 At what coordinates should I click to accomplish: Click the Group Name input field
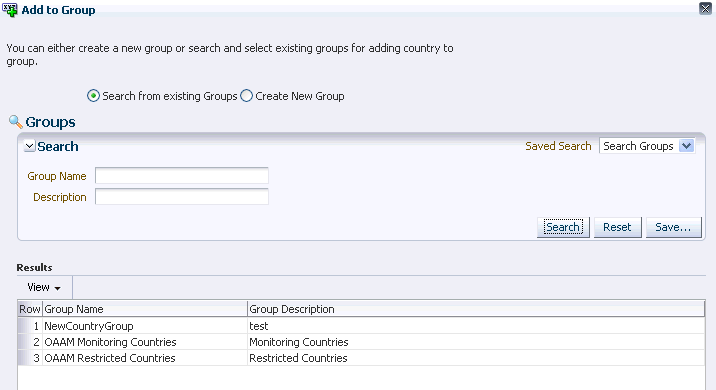[x=182, y=175]
